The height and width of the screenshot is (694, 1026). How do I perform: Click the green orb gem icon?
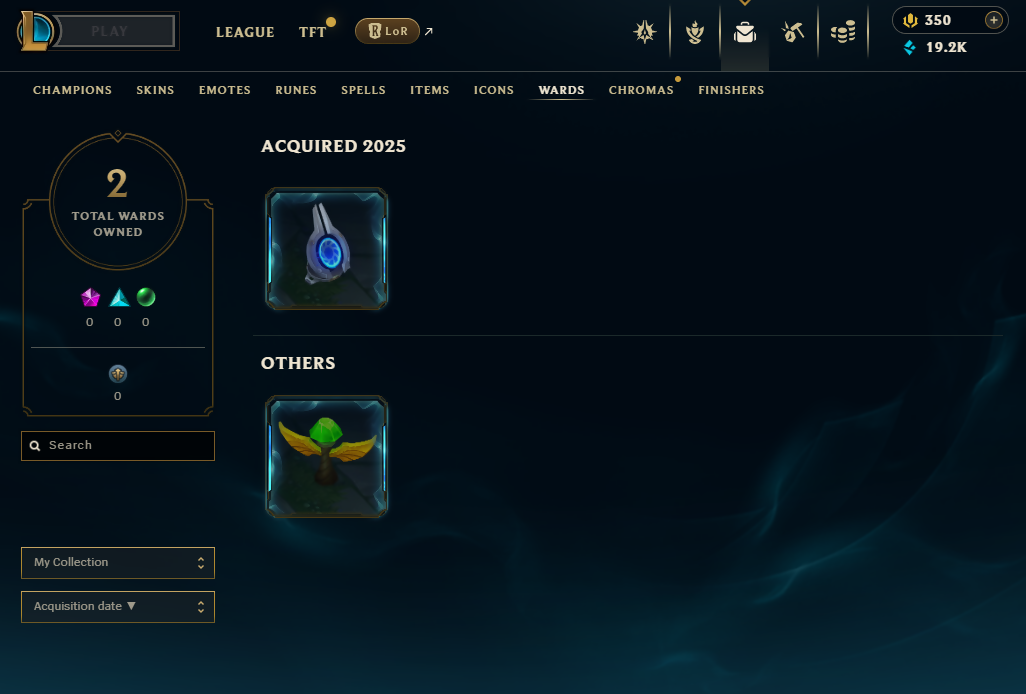146,297
